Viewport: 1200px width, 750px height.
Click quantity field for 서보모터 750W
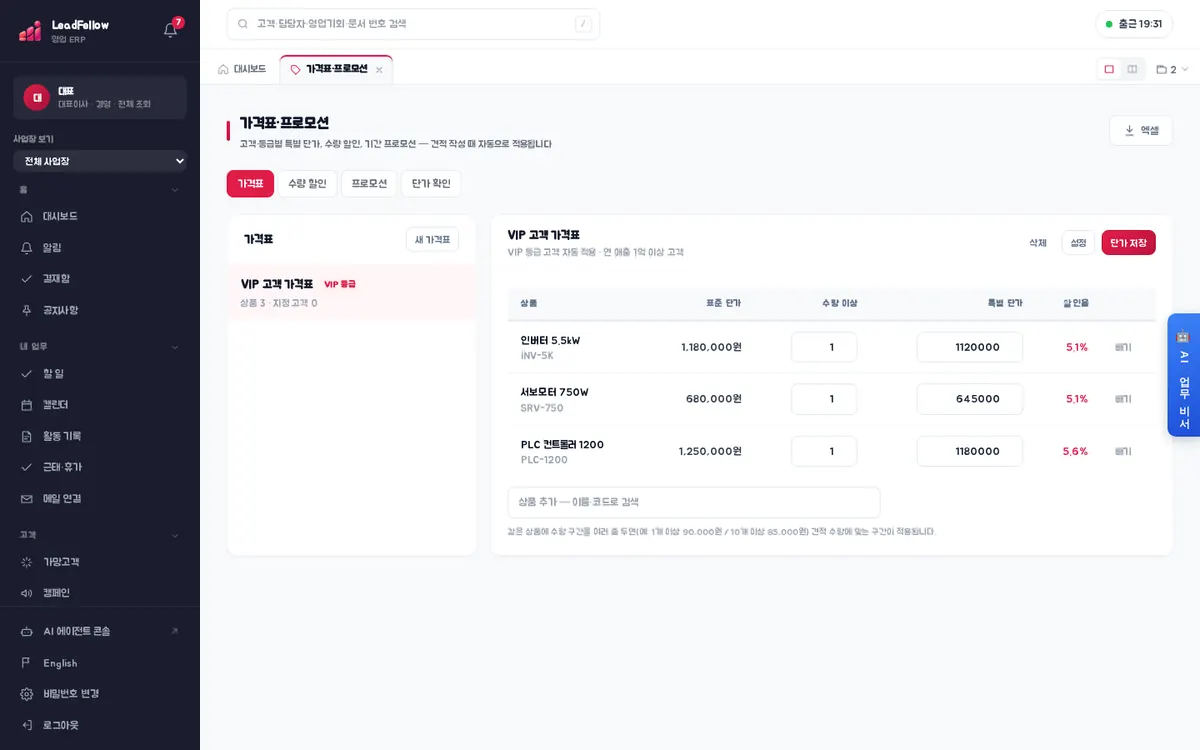[x=824, y=399]
